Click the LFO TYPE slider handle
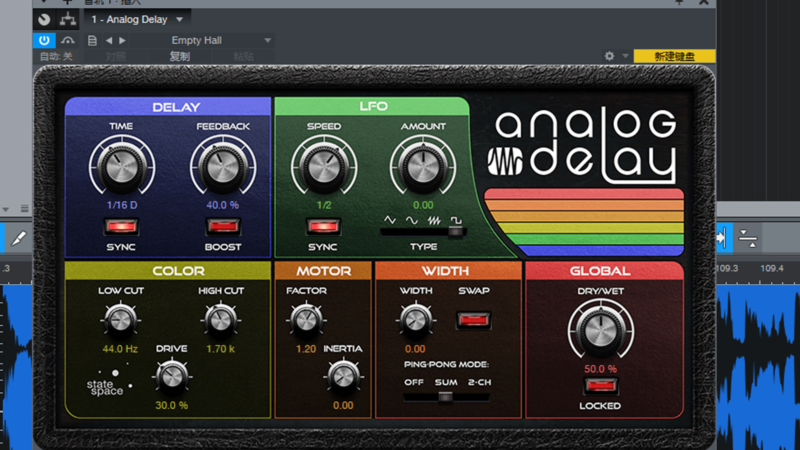 (456, 232)
